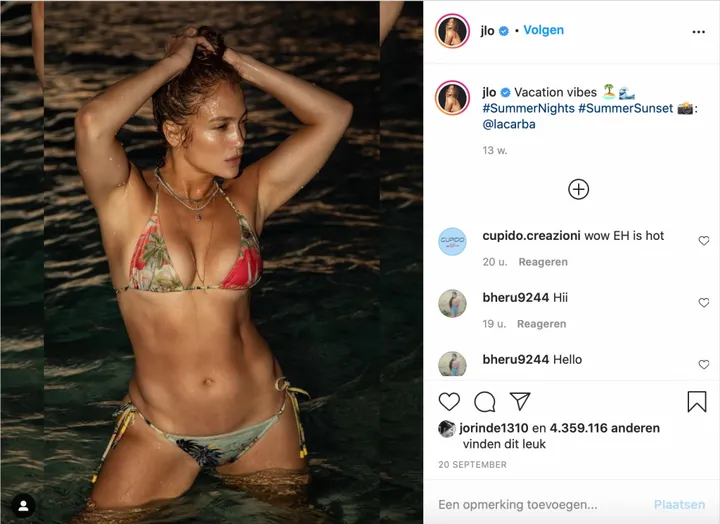Open jlo profile picture in header
Screen dimensions: 720x524
452,31
